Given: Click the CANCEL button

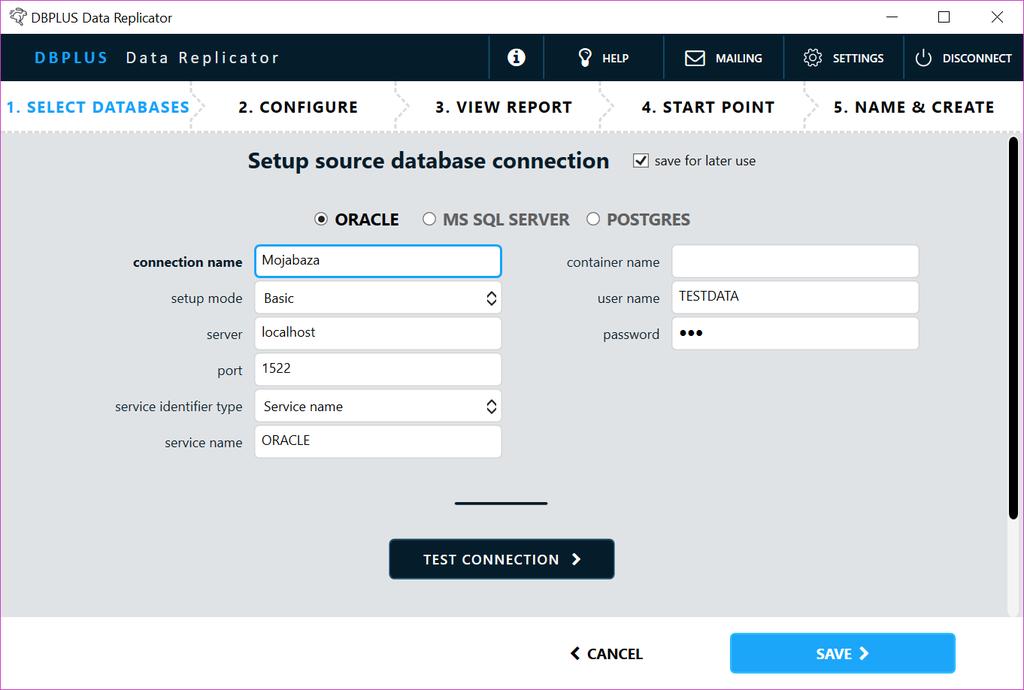Looking at the screenshot, I should [x=607, y=653].
